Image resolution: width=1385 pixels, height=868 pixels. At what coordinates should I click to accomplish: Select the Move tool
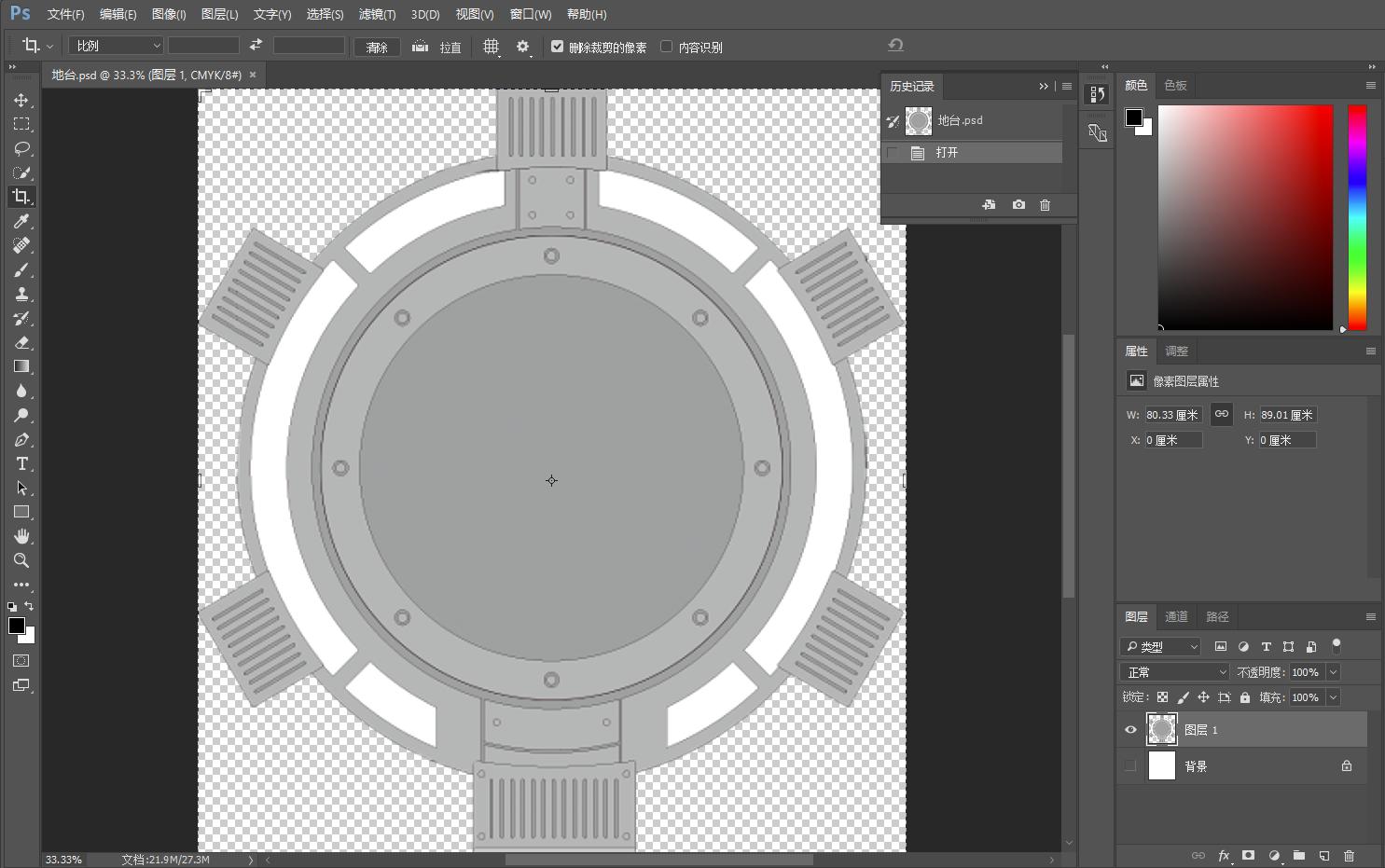pos(21,100)
